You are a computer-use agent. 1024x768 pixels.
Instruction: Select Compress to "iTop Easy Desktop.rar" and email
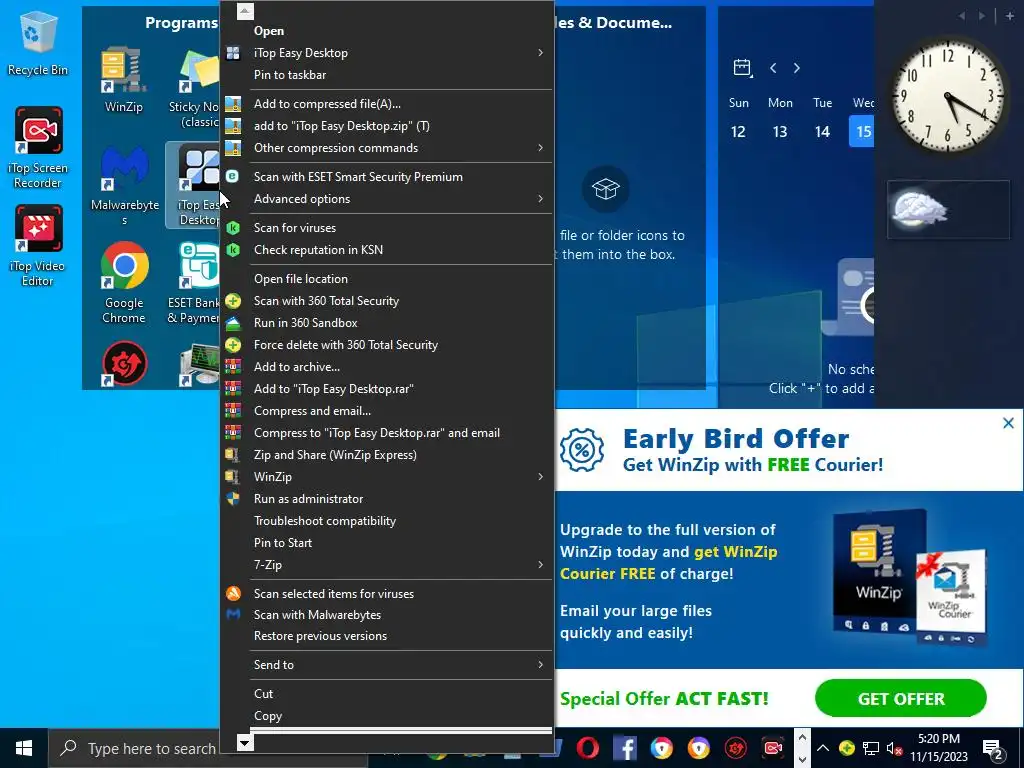click(387, 433)
